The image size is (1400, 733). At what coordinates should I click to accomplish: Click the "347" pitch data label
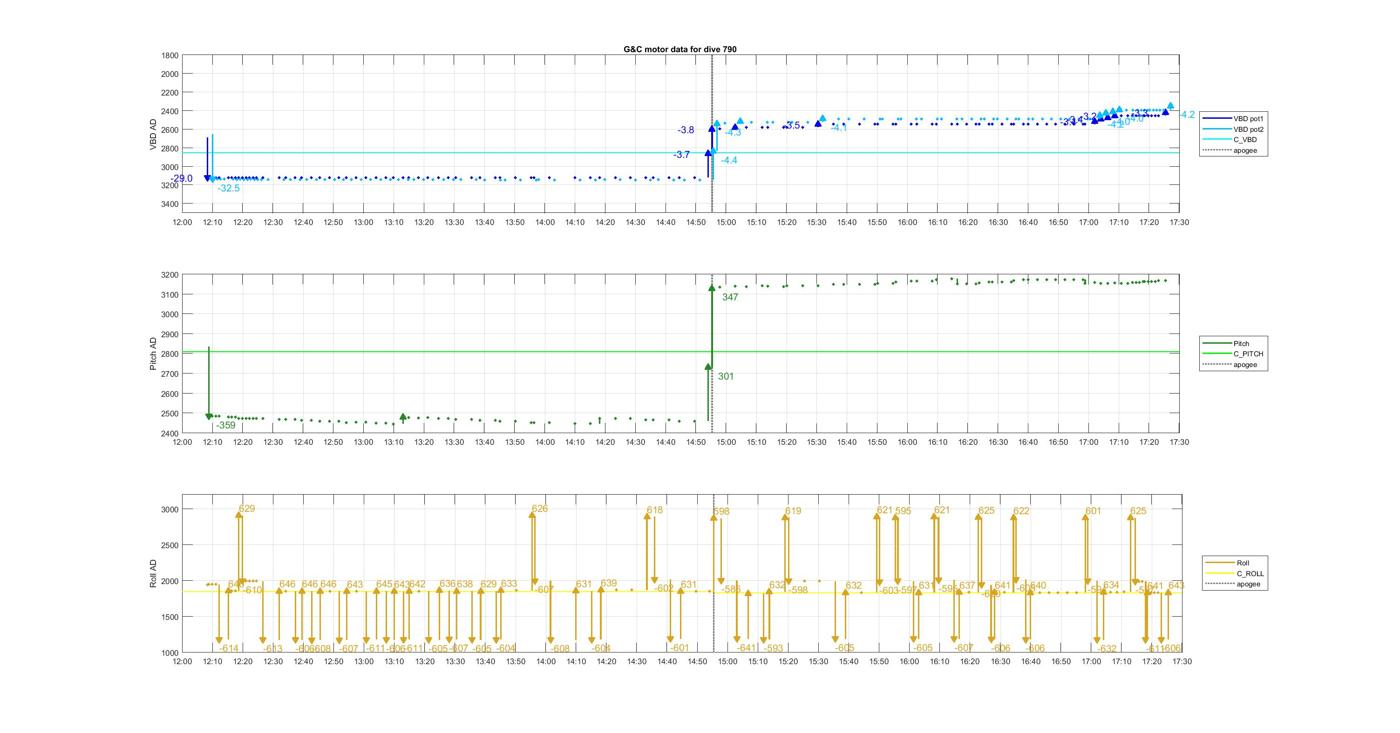[730, 297]
